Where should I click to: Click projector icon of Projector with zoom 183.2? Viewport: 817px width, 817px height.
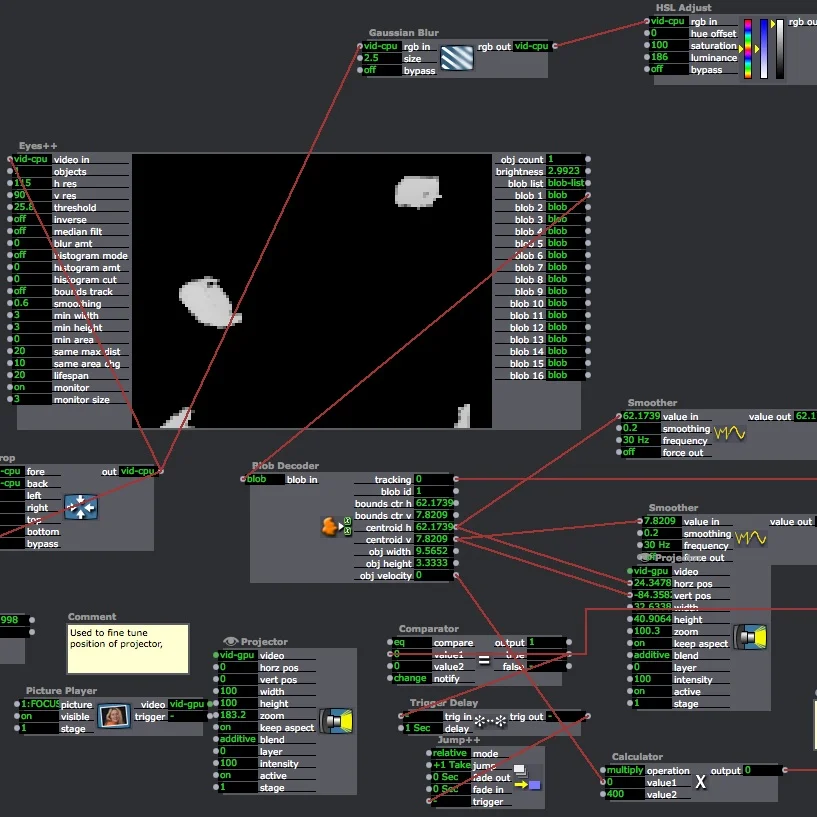[x=337, y=721]
